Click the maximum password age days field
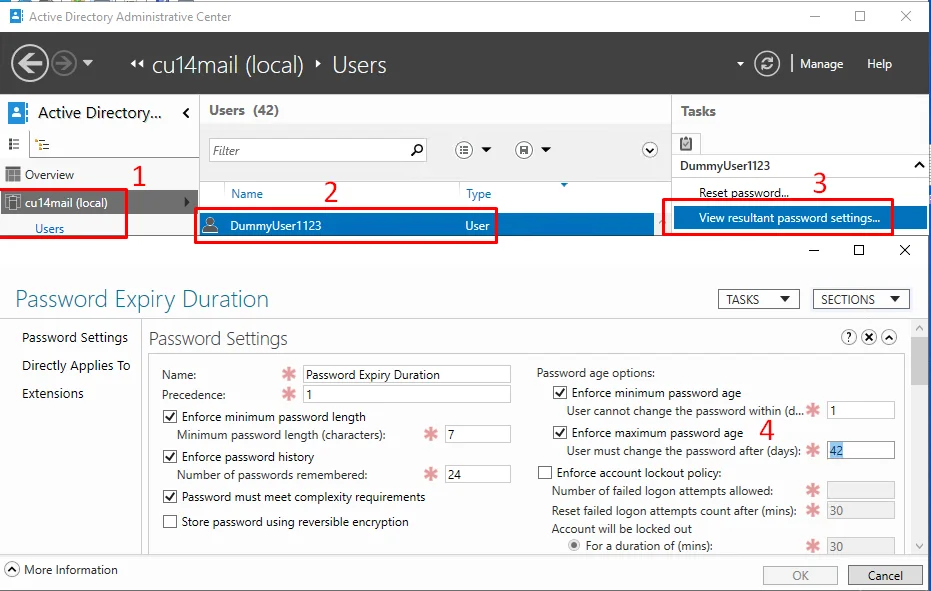 tap(860, 450)
